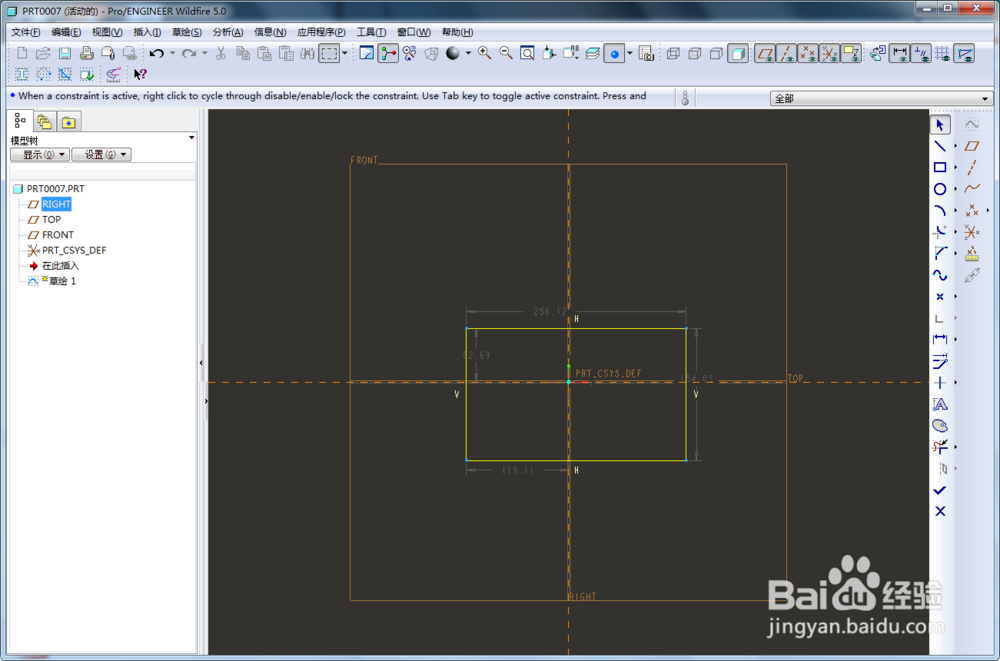Click the Redo arrow
This screenshot has height=661, width=1000.
(189, 54)
